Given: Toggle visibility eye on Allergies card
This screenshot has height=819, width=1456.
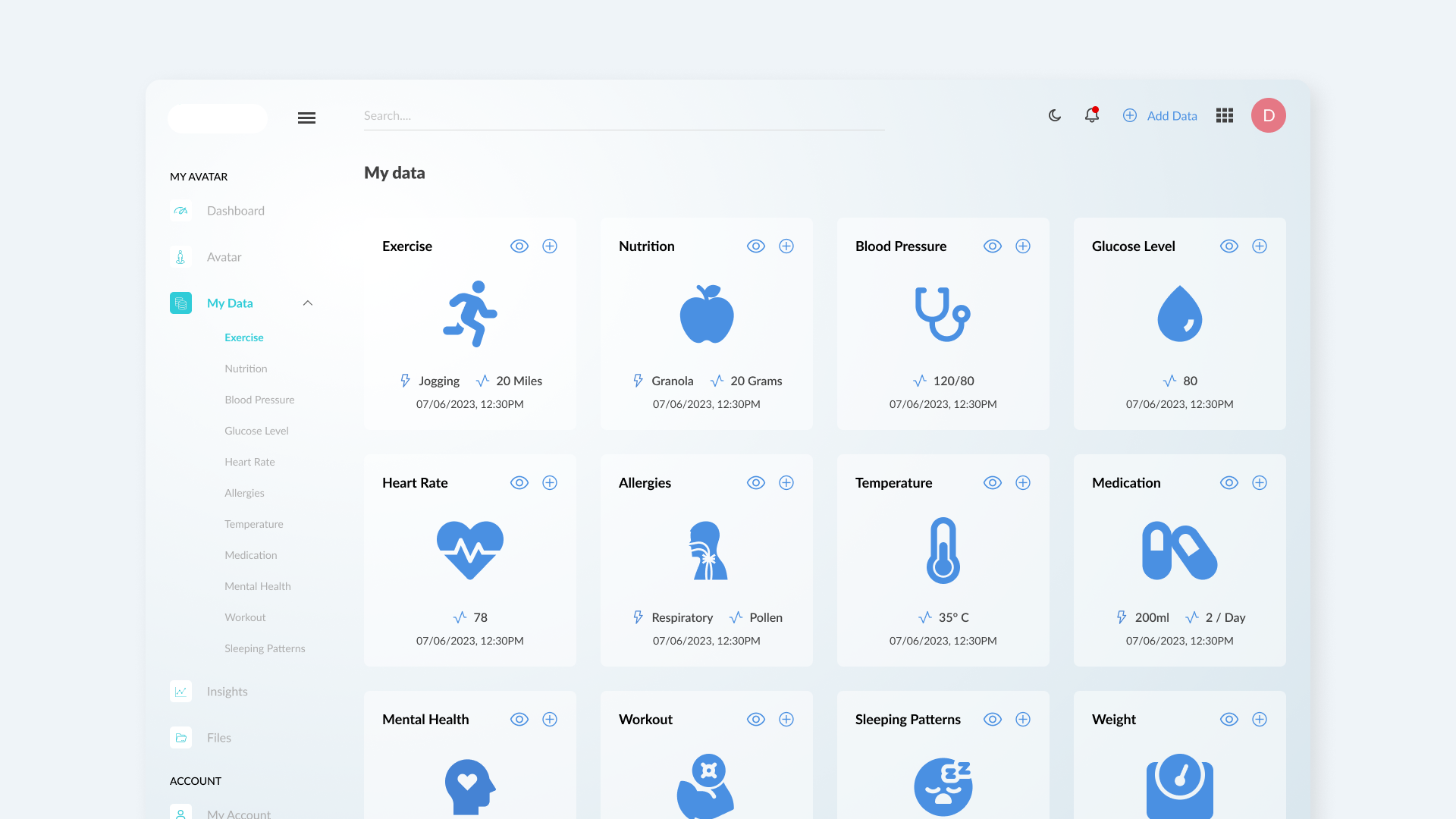Looking at the screenshot, I should tap(756, 483).
